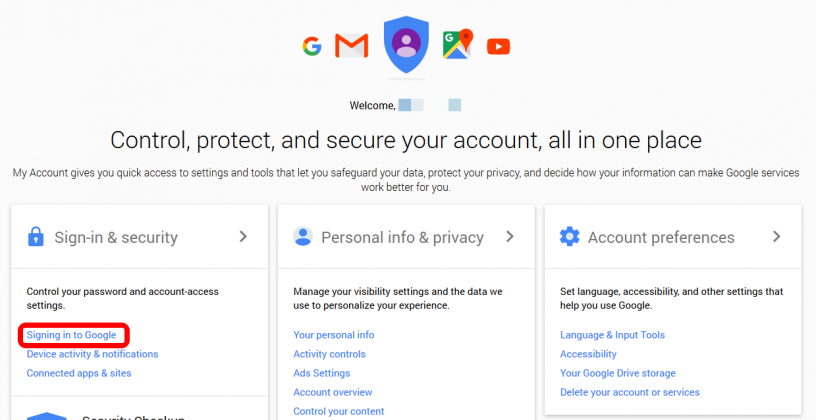This screenshot has width=816, height=420.
Task: Open Your Google Drive storage link
Action: [618, 373]
